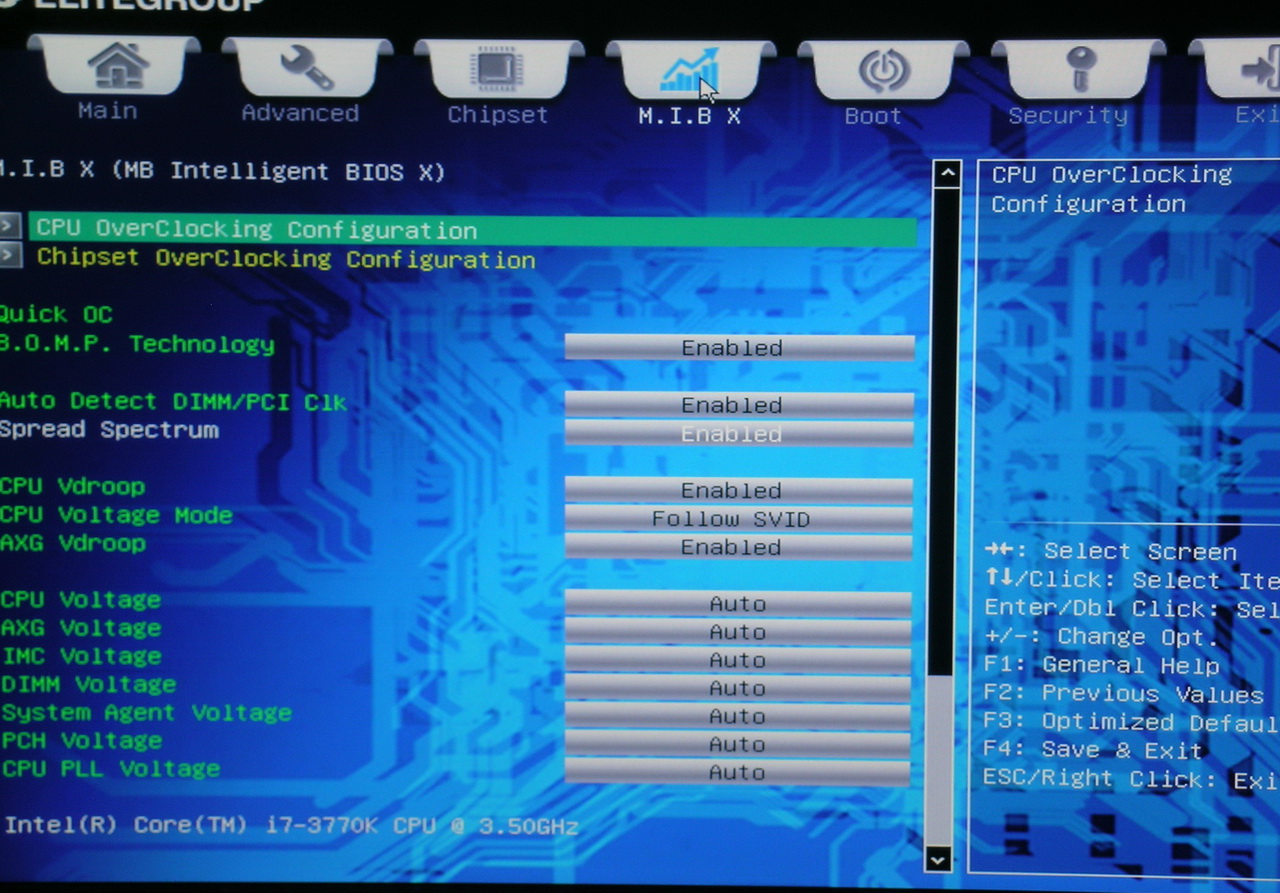Screen dimensions: 1280x893
Task: Open Chipset OverClocking Configuration submenu
Action: (x=286, y=259)
